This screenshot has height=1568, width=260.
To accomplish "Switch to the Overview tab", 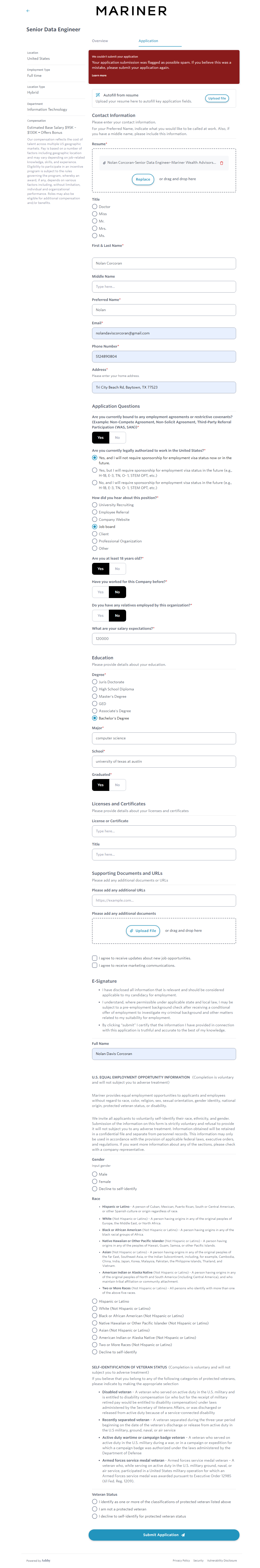I will [x=100, y=41].
